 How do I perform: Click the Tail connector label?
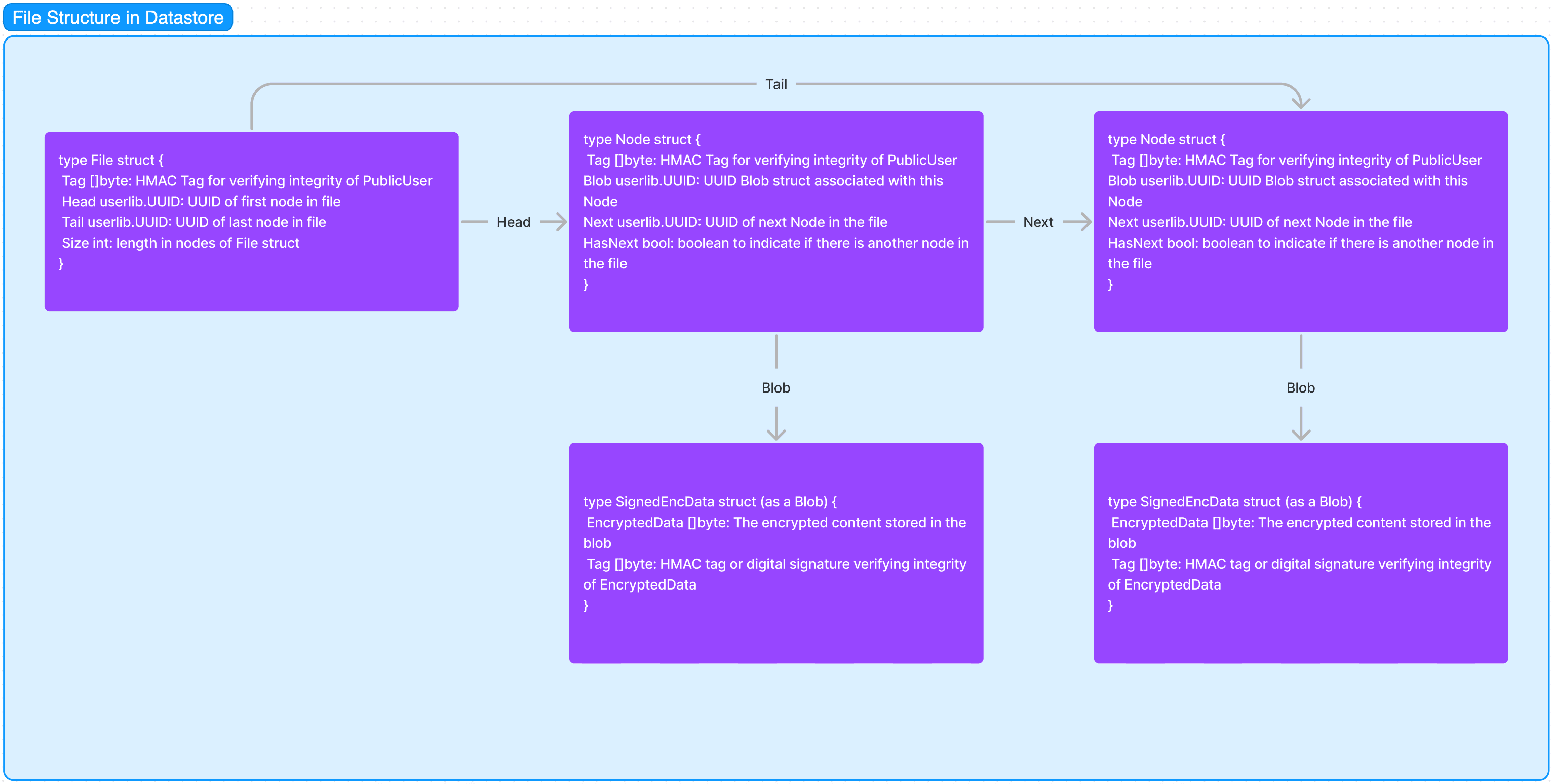click(776, 85)
